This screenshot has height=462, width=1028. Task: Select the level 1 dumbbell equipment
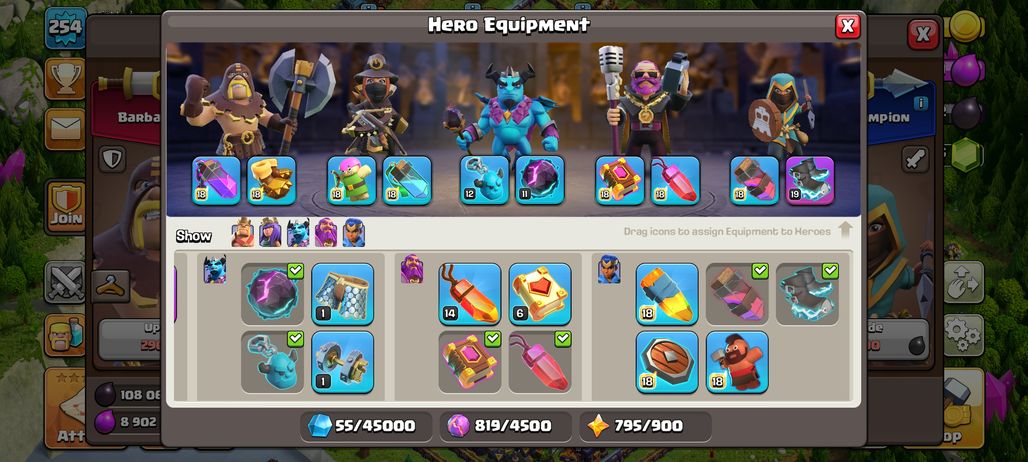342,362
